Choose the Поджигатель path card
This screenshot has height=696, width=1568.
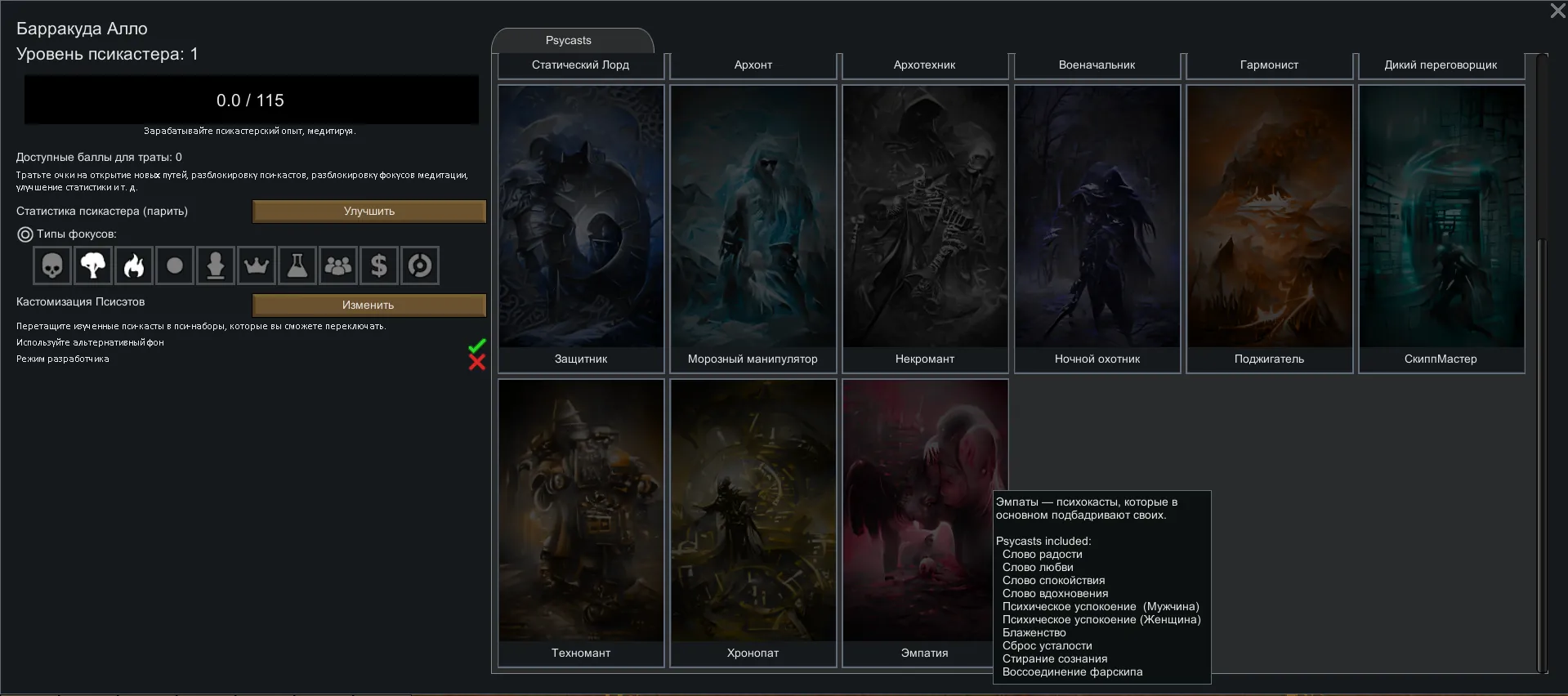(x=1269, y=229)
